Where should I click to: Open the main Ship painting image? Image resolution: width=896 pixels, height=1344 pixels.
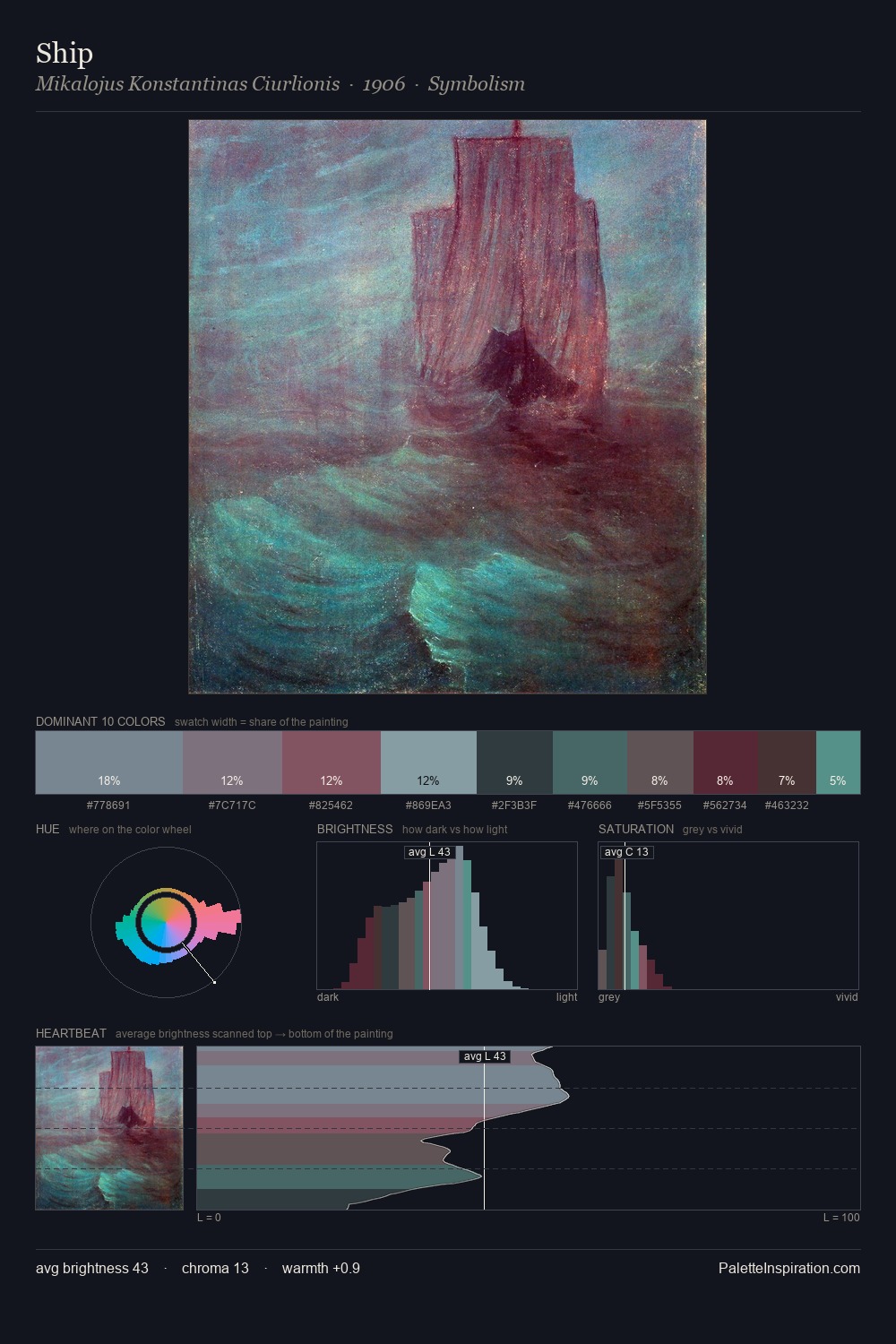447,407
